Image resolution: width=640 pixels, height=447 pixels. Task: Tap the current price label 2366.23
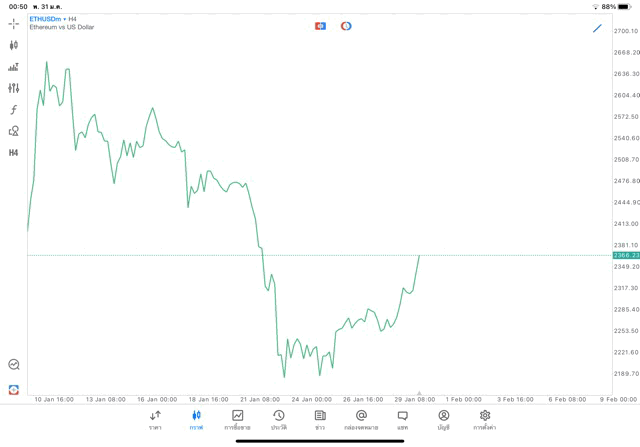click(626, 256)
